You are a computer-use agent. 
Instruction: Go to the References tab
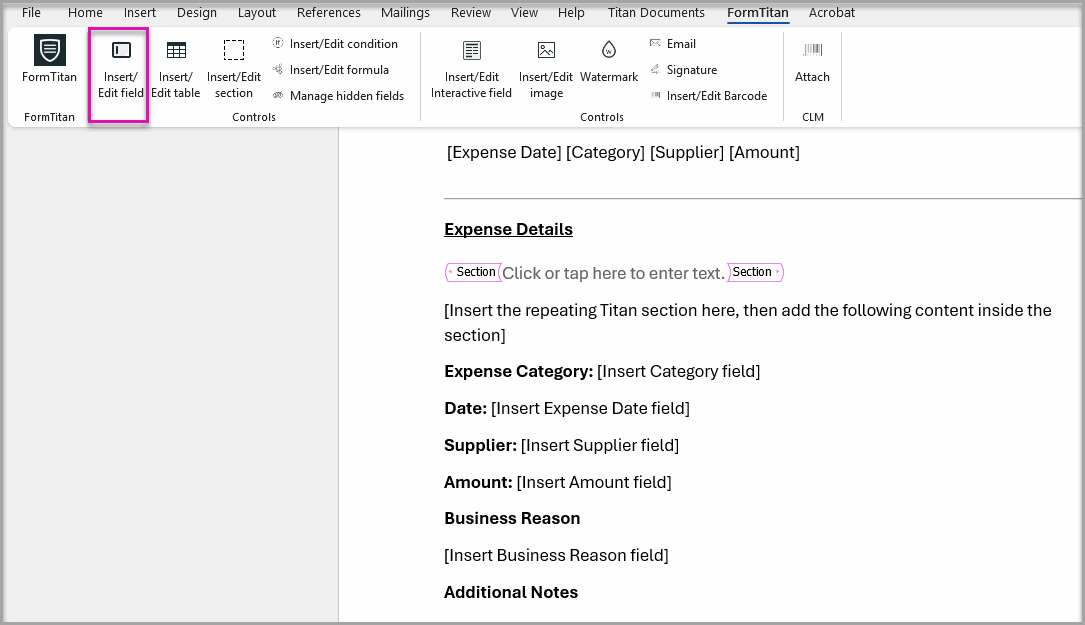pos(329,12)
